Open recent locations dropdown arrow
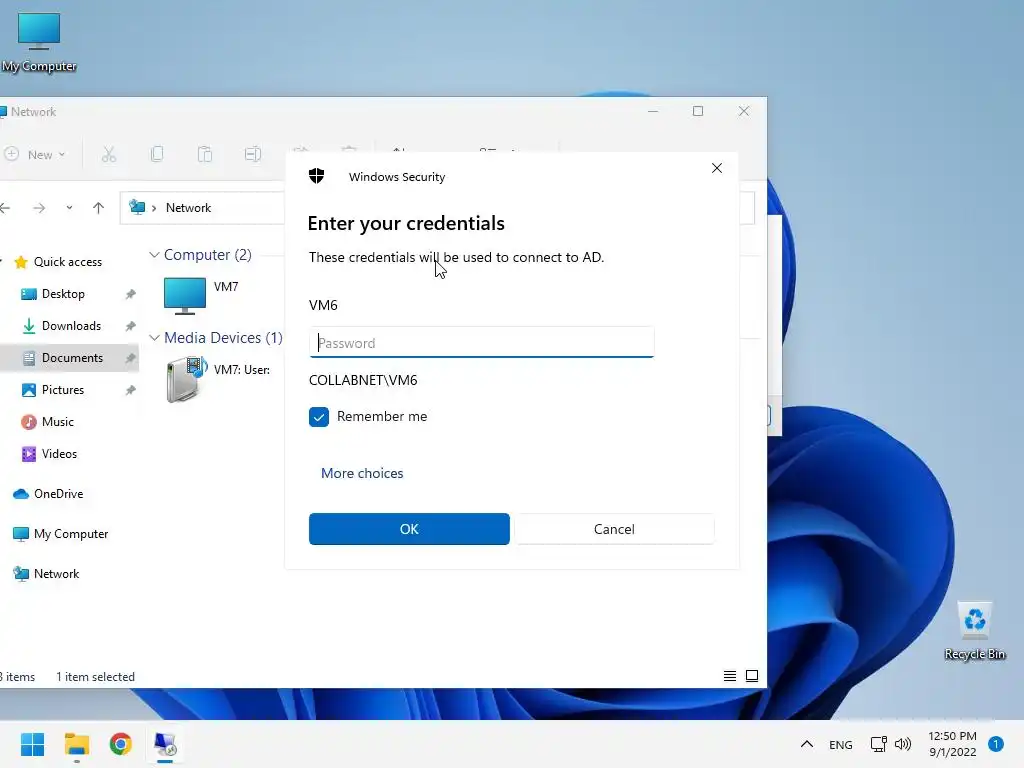 coord(69,208)
